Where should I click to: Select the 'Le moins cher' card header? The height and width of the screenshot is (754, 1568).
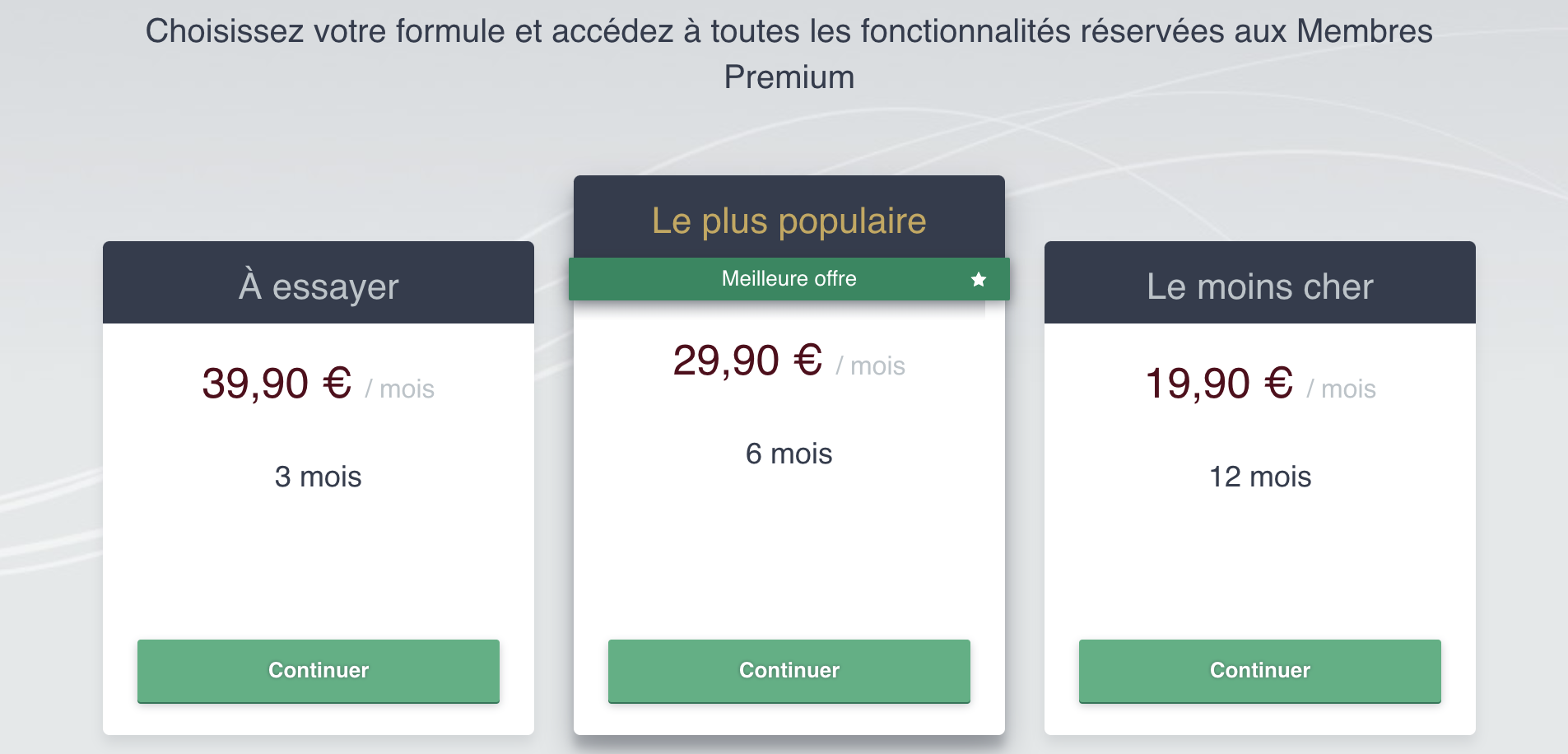coord(1259,286)
